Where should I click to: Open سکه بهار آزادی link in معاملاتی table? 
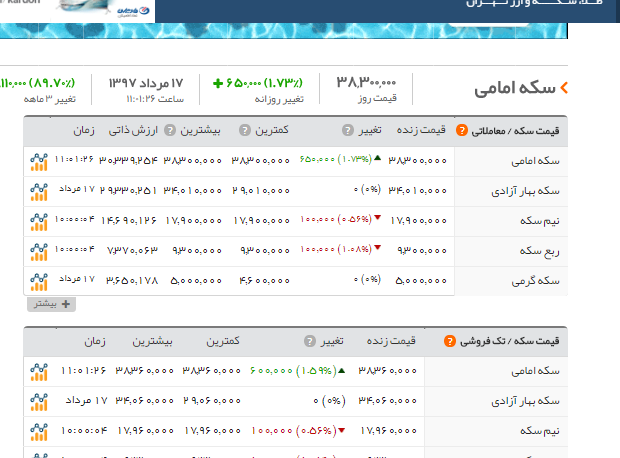525,191
